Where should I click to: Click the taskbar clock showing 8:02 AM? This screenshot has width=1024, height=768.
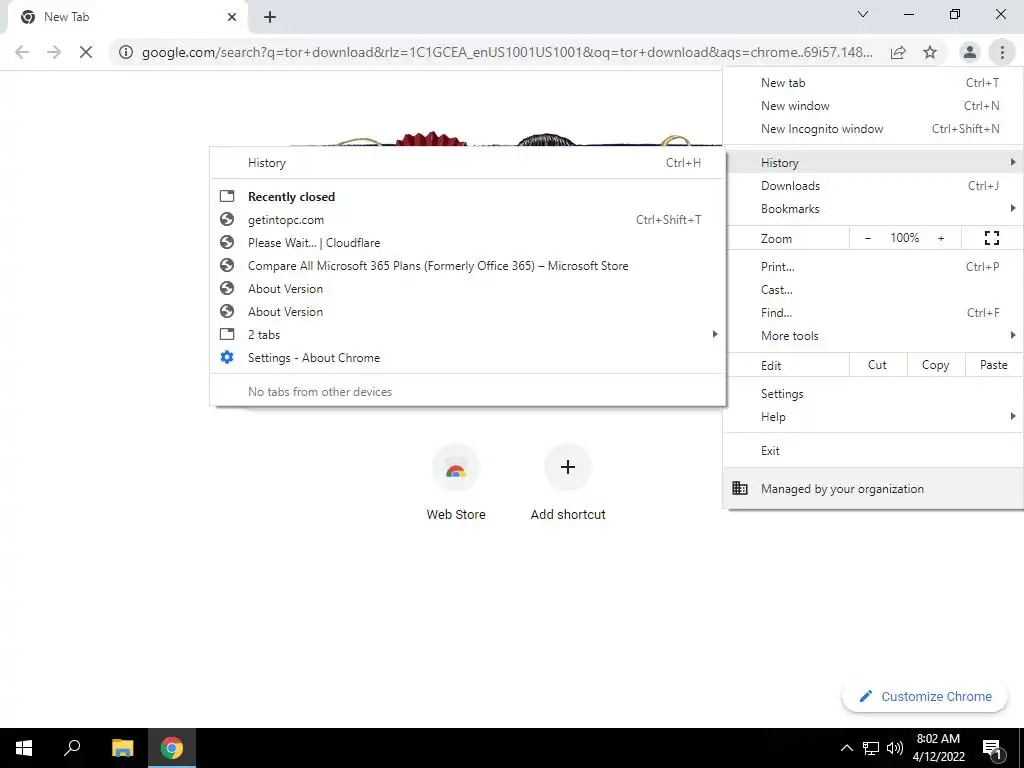[x=938, y=748]
